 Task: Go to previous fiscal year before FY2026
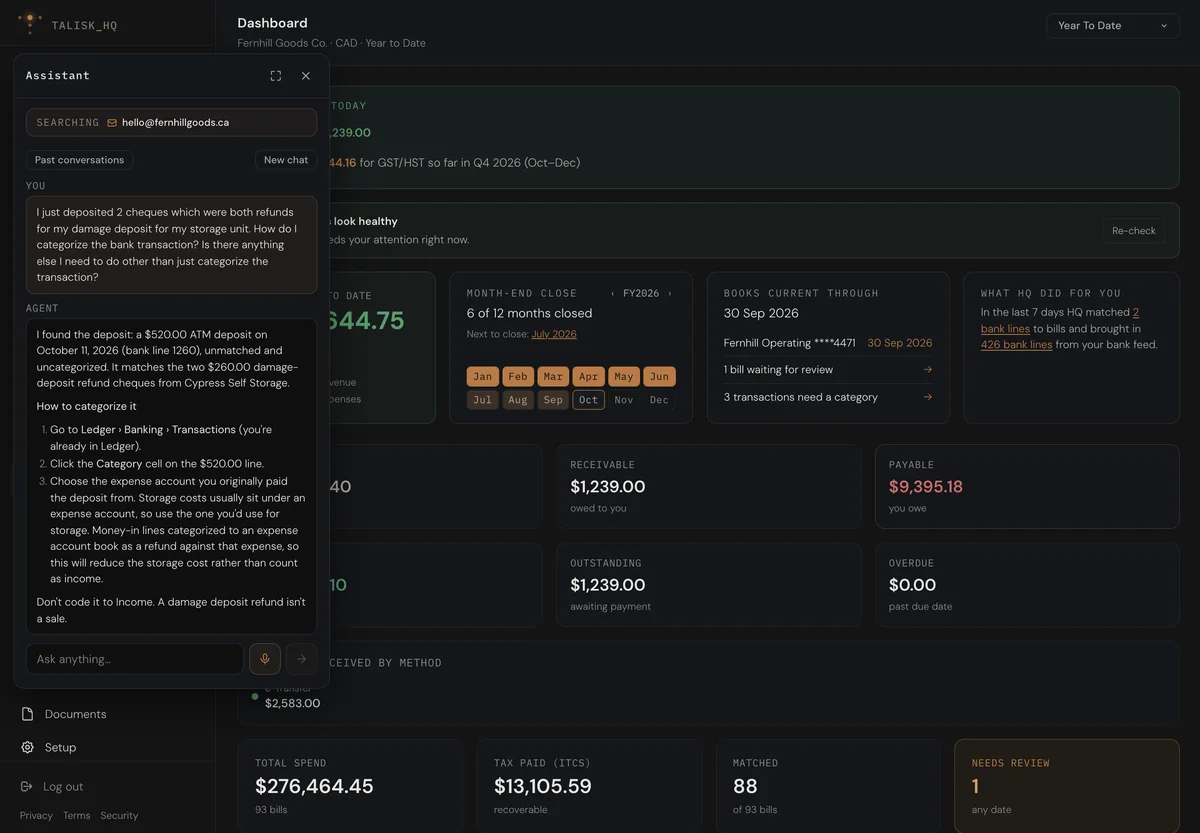(x=613, y=293)
